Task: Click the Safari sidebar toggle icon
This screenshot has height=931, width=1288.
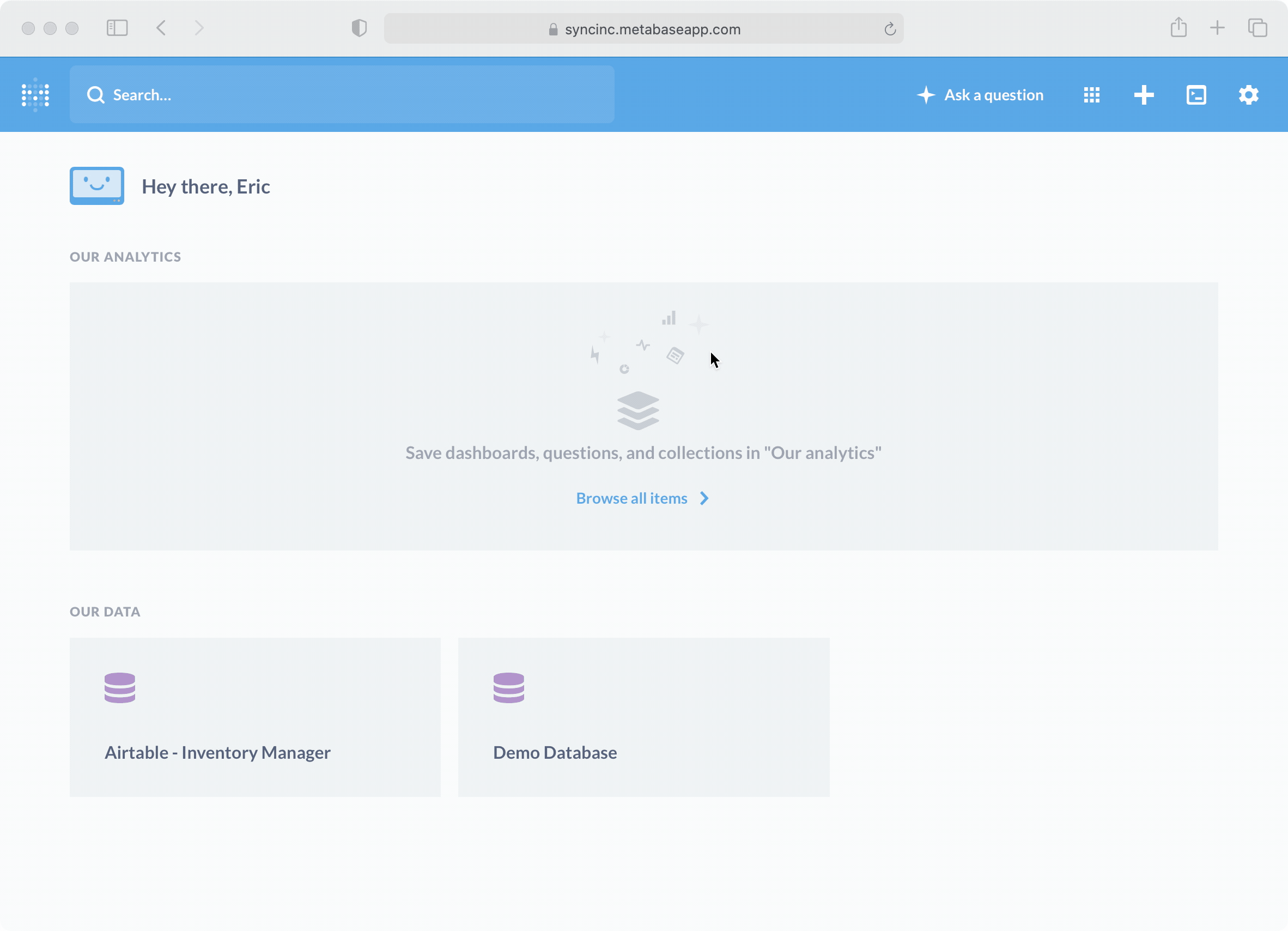Action: 117,28
